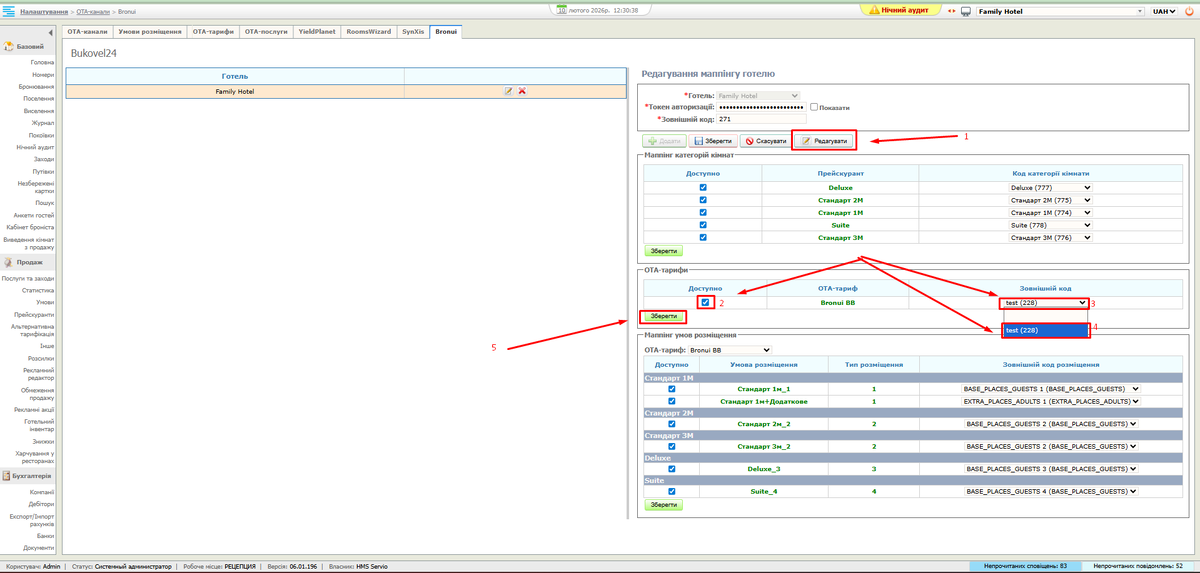The height and width of the screenshot is (573, 1200).
Task: Toggle availability checkbox for Deluxe category
Action: [x=703, y=187]
